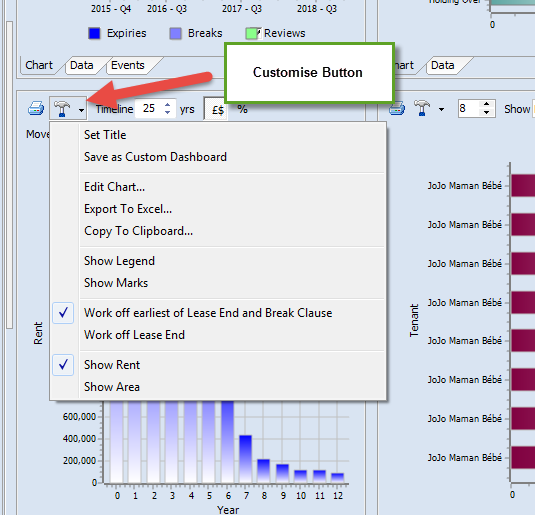Click the 2016 - Q3 axis label
The height and width of the screenshot is (515, 535).
tap(167, 9)
